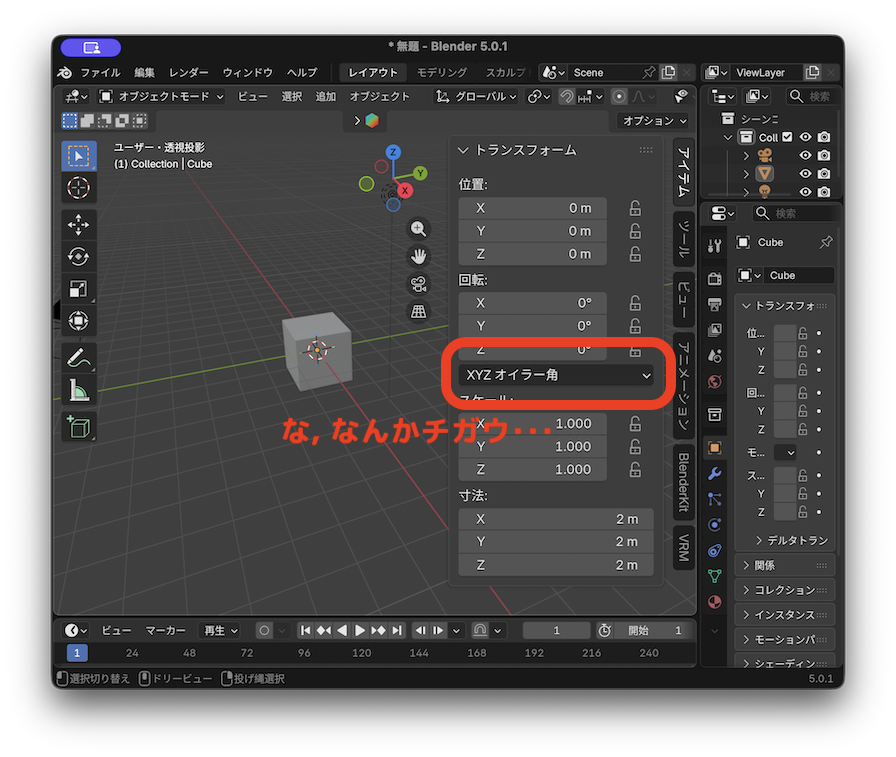Lock scale Z in sidebar

pos(635,470)
